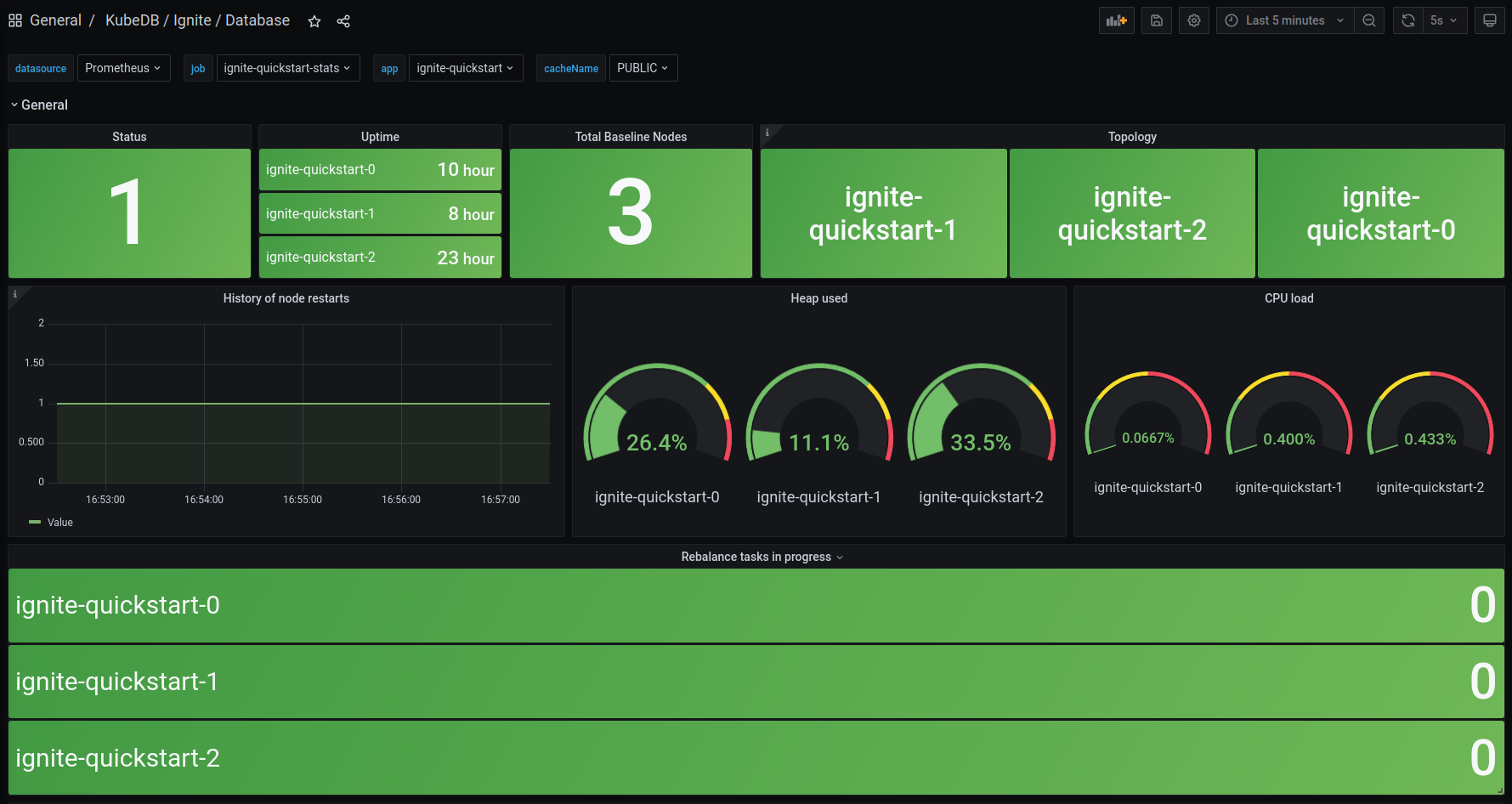
Task: Click the 16:55:00 time axis label
Action: pyautogui.click(x=303, y=500)
